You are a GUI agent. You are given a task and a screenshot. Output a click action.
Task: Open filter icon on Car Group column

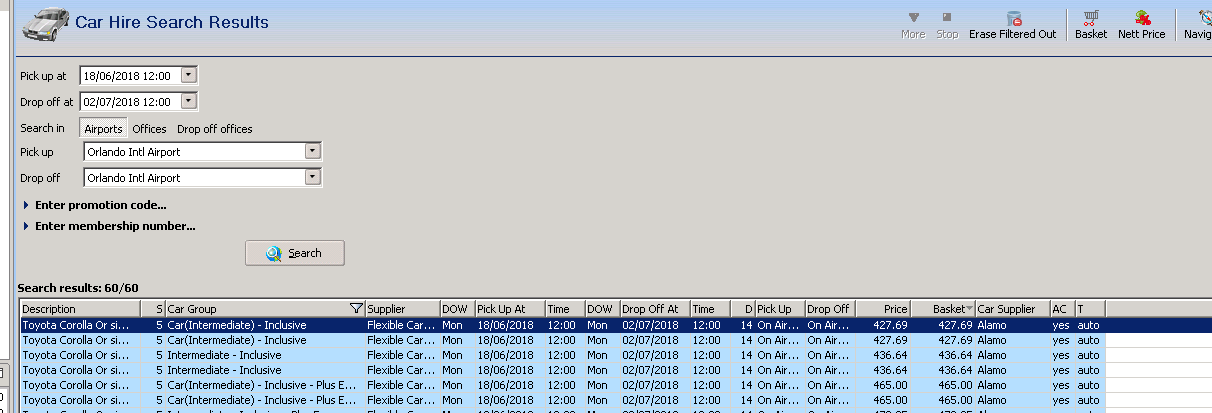click(356, 309)
